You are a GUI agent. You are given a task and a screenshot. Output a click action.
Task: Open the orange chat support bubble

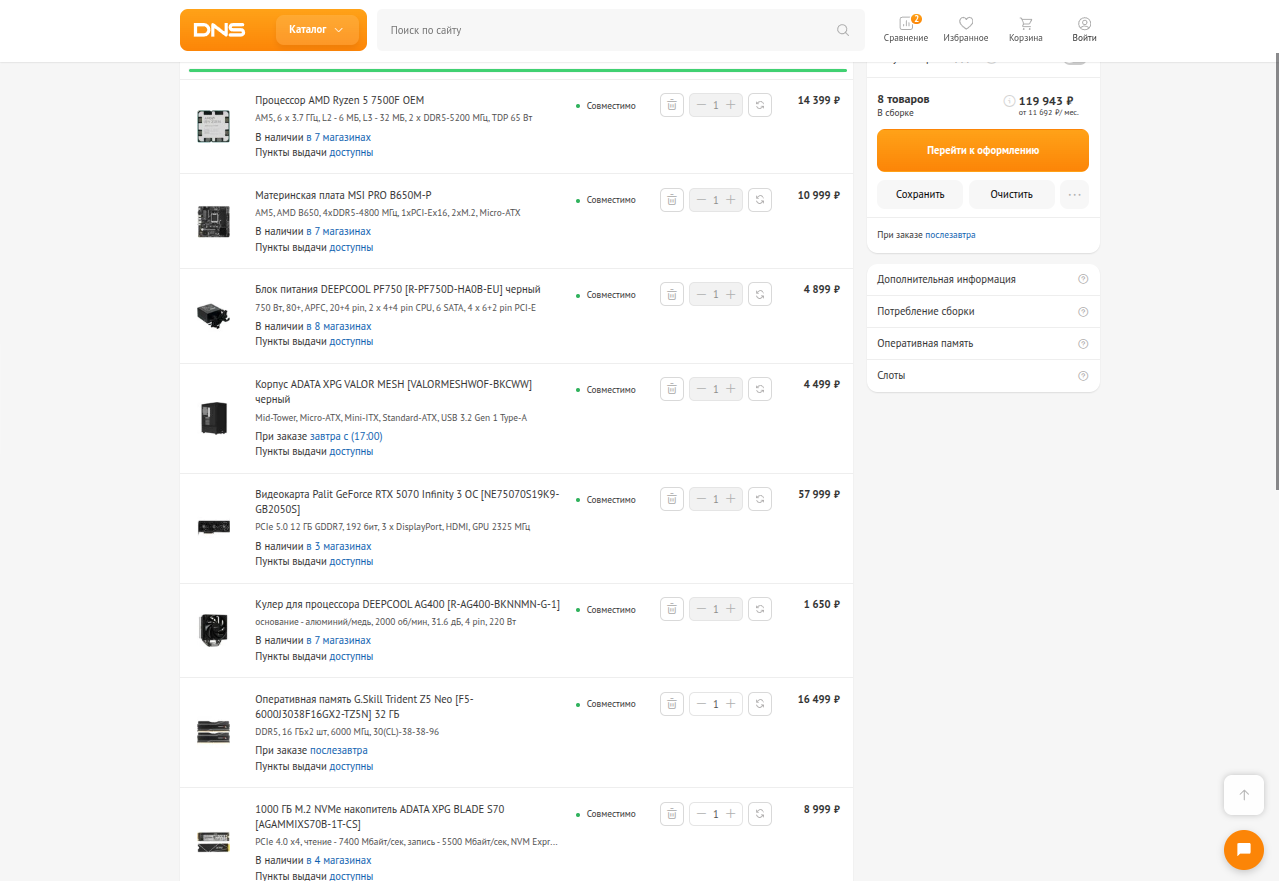[x=1244, y=850]
